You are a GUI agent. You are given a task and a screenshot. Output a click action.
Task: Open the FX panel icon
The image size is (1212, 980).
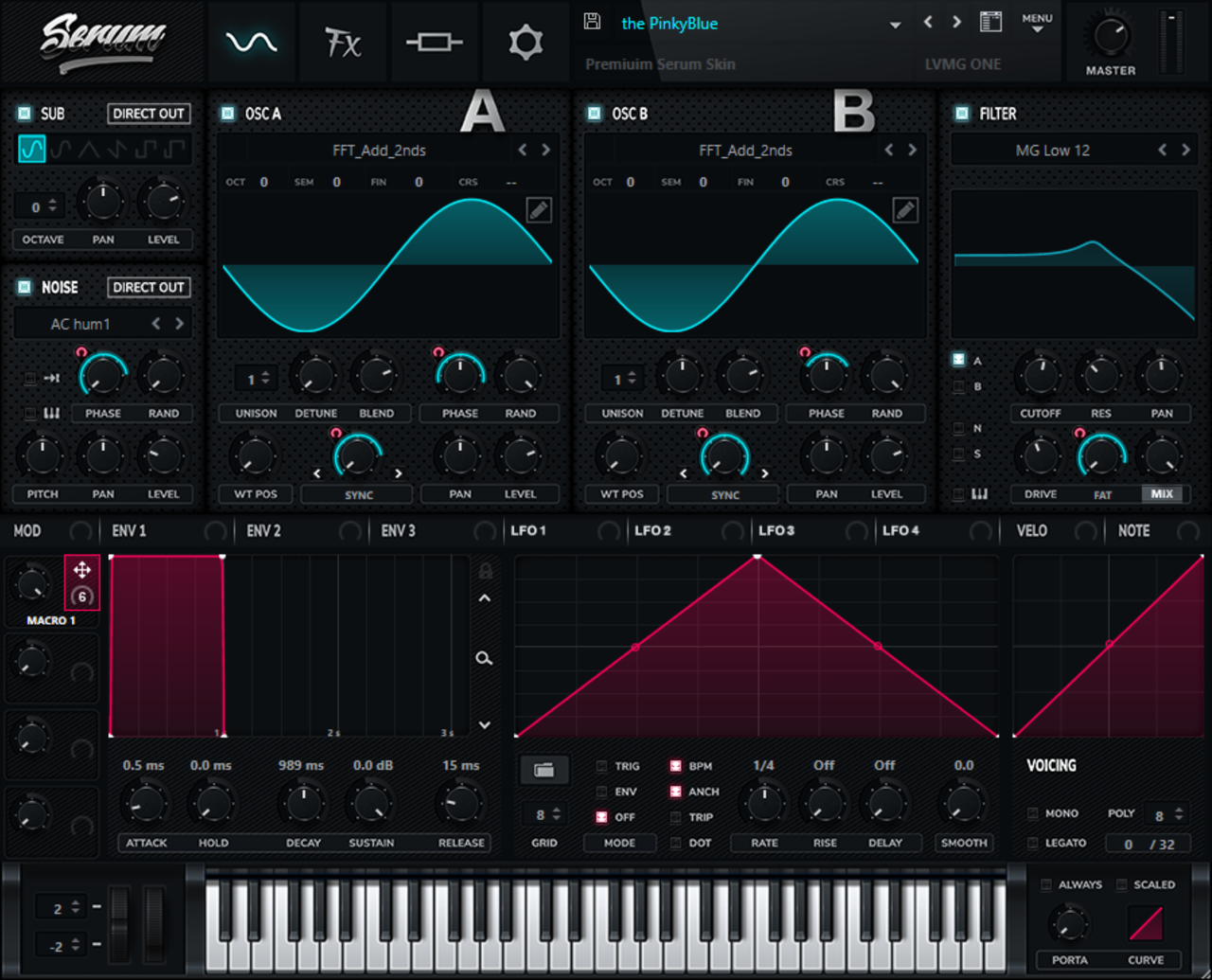tap(343, 42)
